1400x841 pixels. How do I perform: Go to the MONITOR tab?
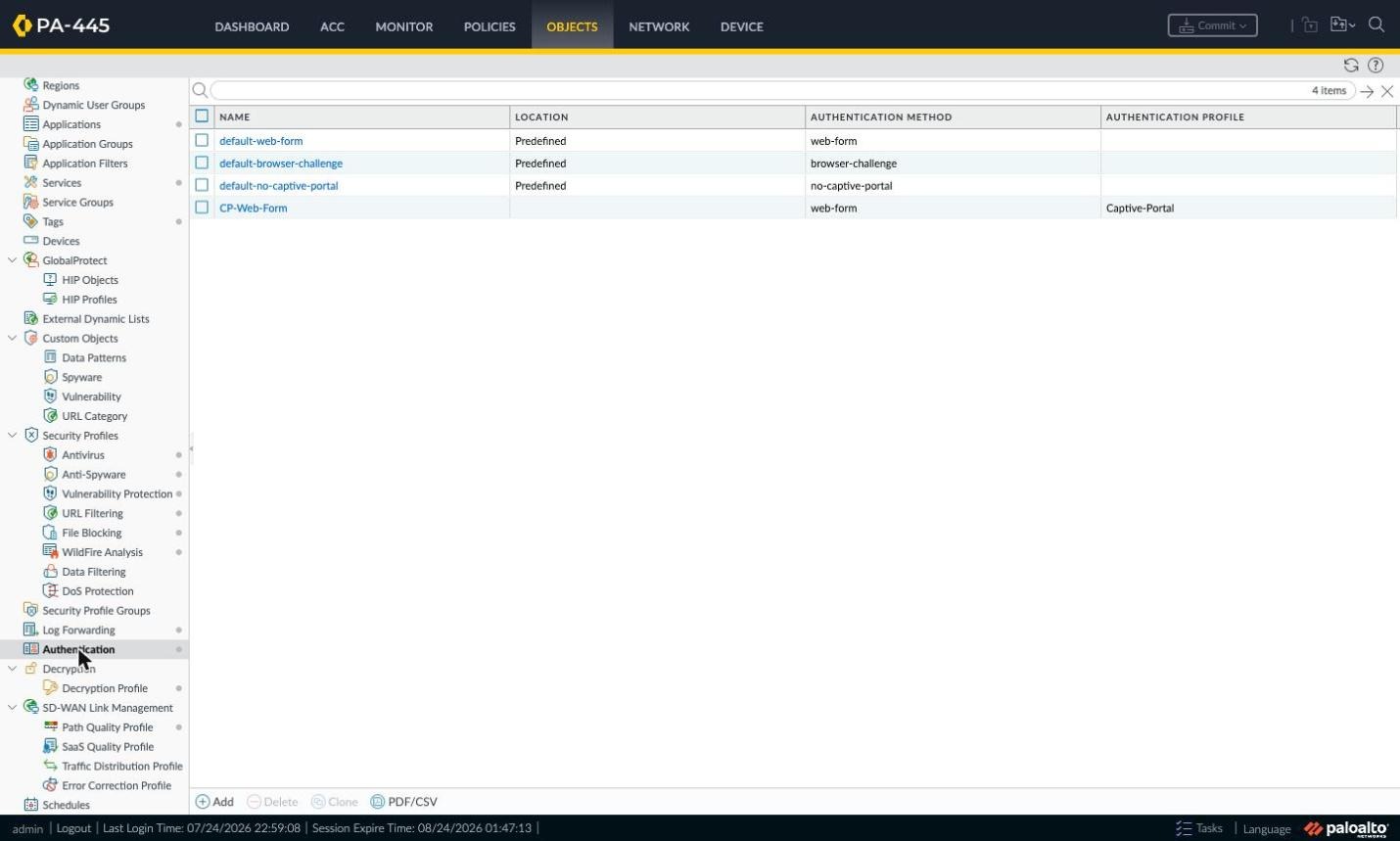tap(404, 26)
